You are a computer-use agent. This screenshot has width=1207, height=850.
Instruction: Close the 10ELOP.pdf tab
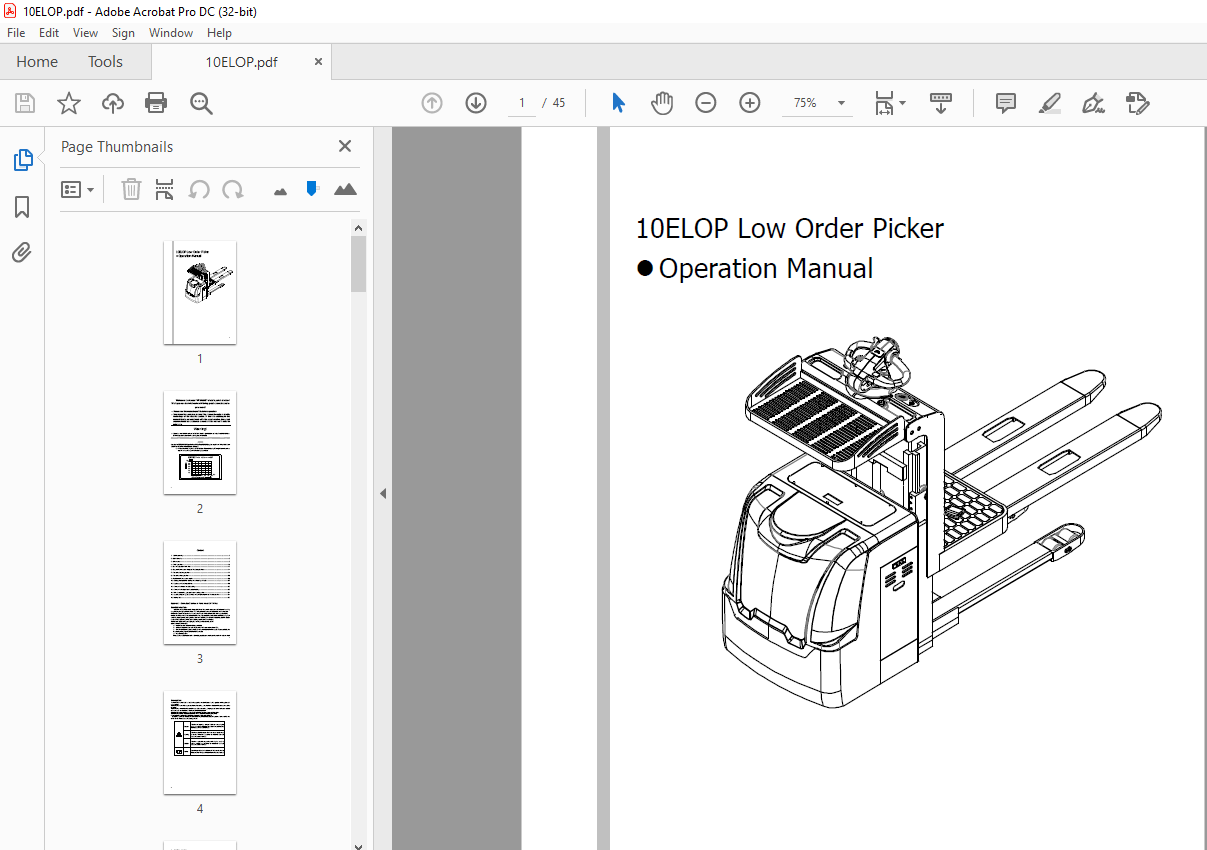pos(319,62)
